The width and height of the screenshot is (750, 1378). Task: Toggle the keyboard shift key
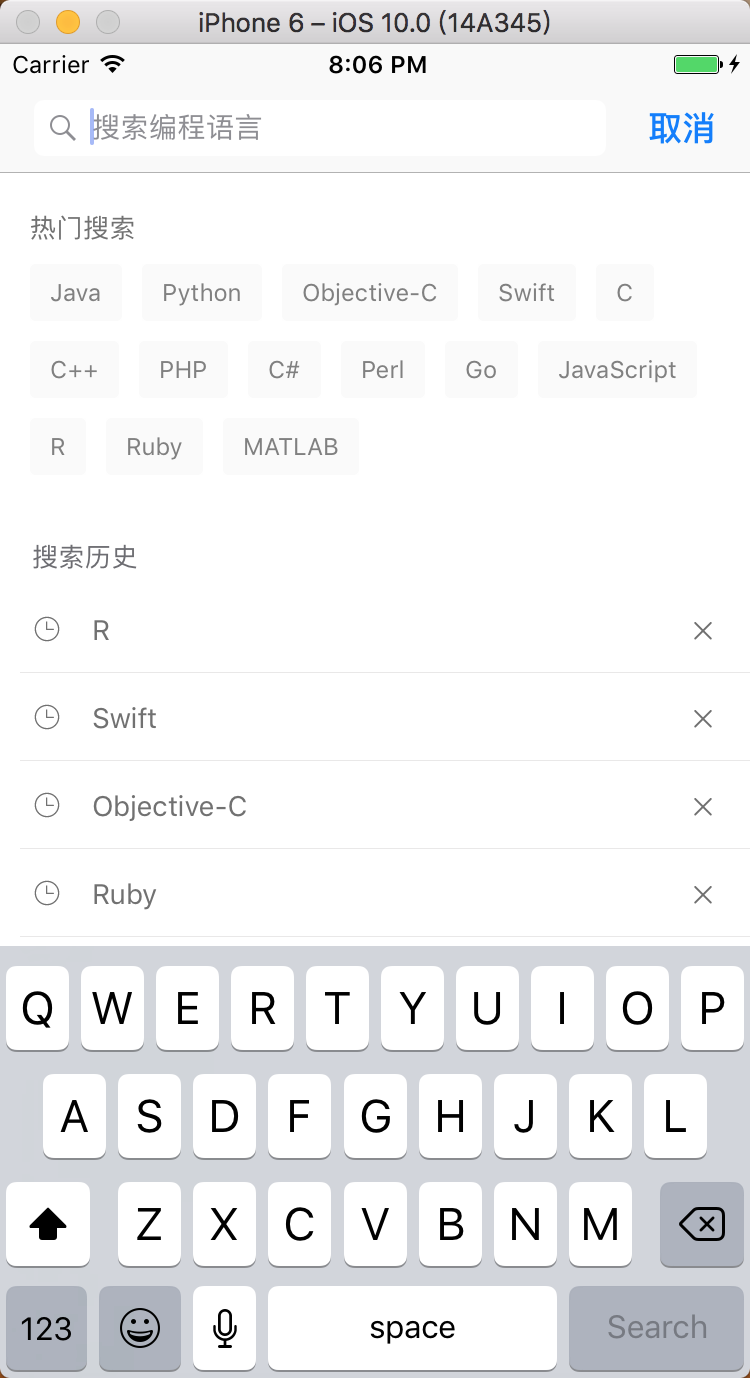coord(48,1224)
